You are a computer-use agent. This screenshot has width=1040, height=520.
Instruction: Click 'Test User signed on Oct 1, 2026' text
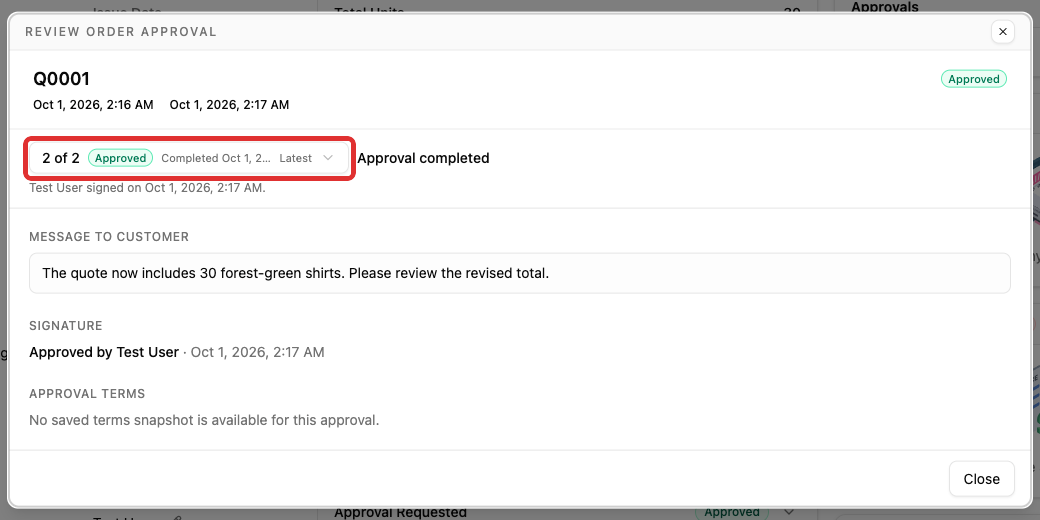pyautogui.click(x=147, y=188)
